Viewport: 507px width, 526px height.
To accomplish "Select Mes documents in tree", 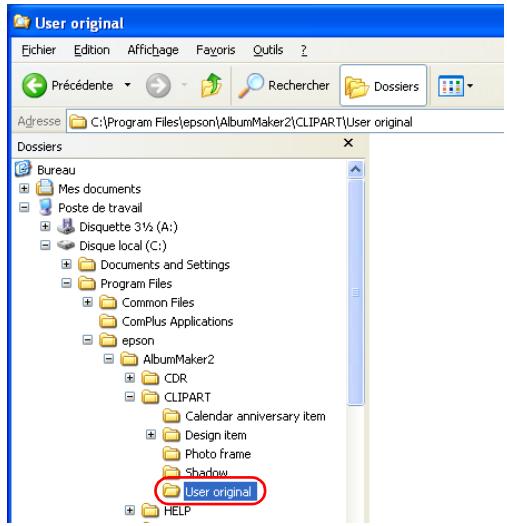I will click(x=99, y=189).
